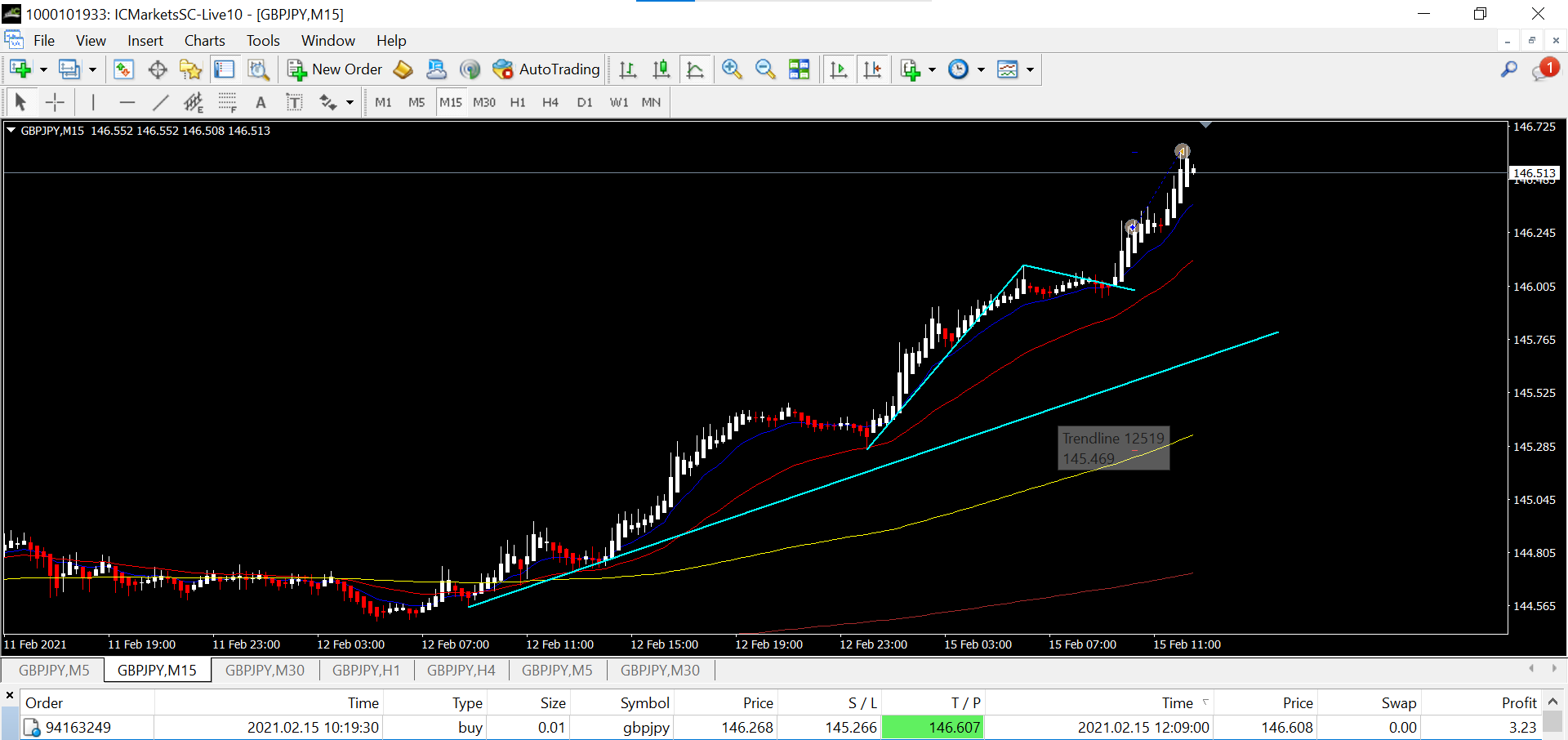1568x740 pixels.
Task: Open the Profiles icon
Action: [69, 69]
